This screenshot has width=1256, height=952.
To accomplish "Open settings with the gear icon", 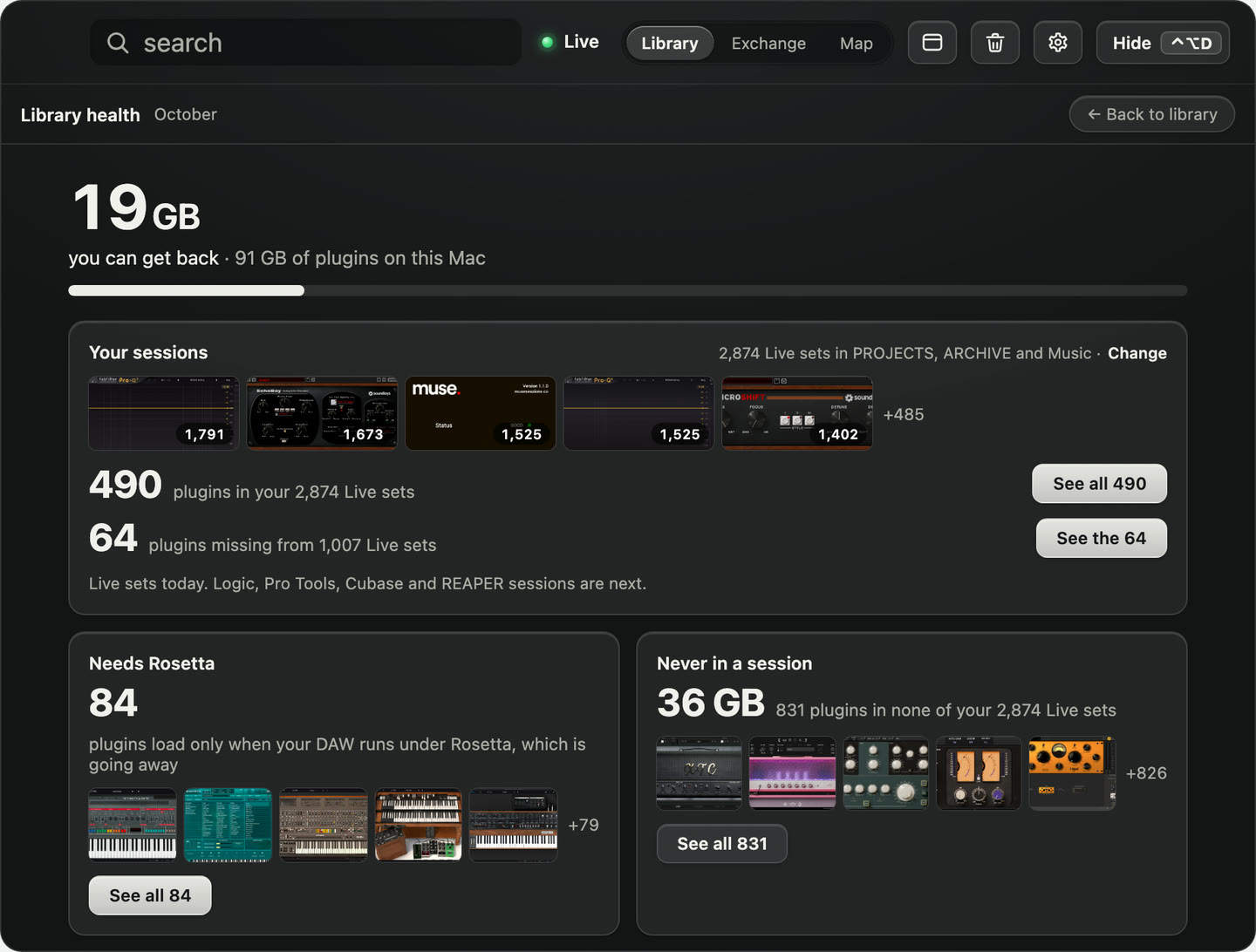I will (x=1058, y=43).
